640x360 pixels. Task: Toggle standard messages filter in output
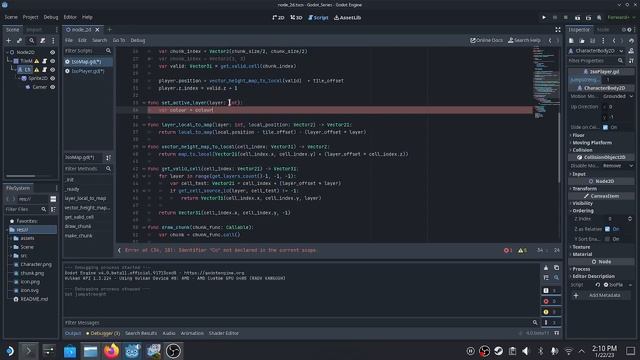pos(550,290)
